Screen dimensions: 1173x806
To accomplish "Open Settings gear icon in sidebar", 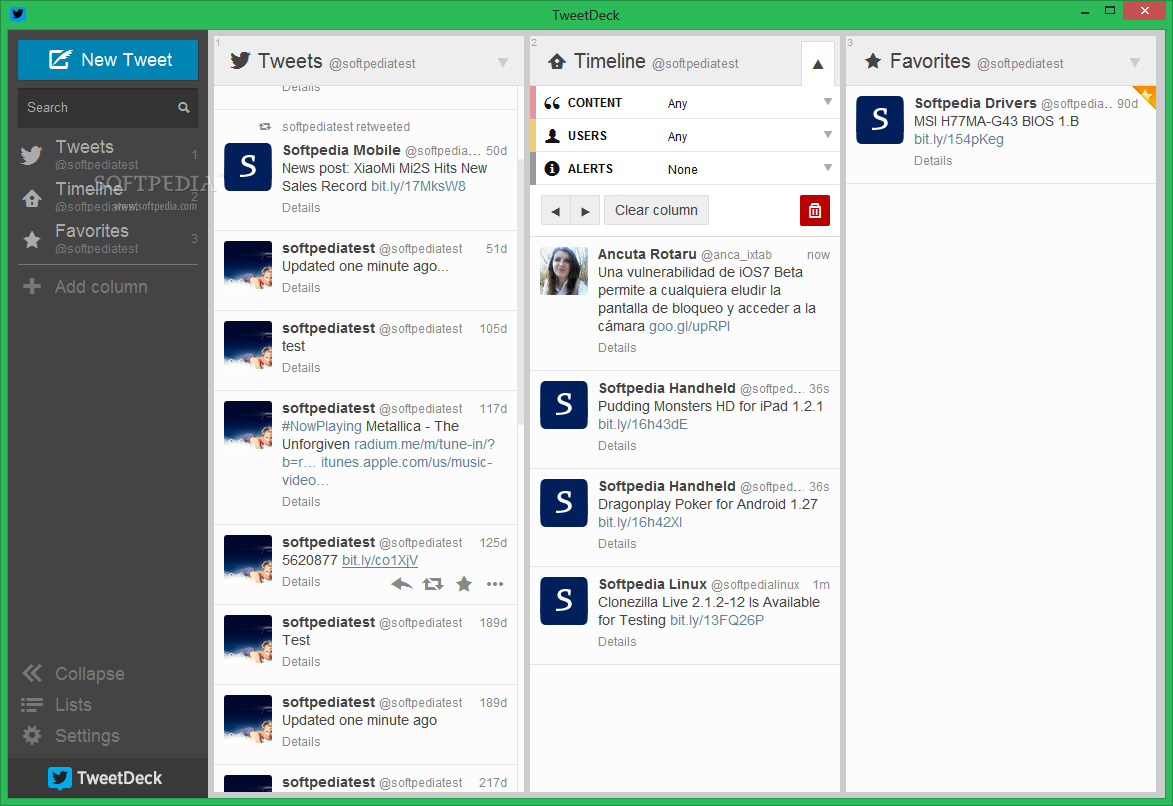I will coord(32,736).
